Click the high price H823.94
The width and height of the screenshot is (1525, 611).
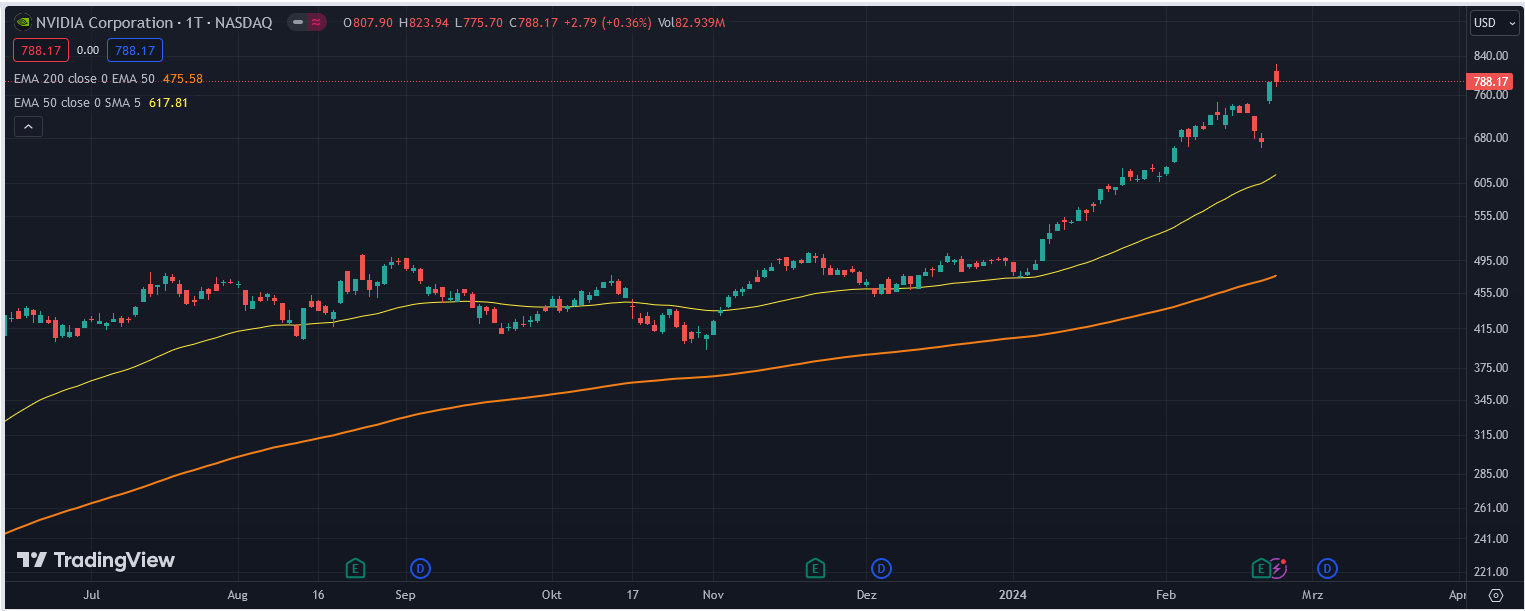point(423,23)
